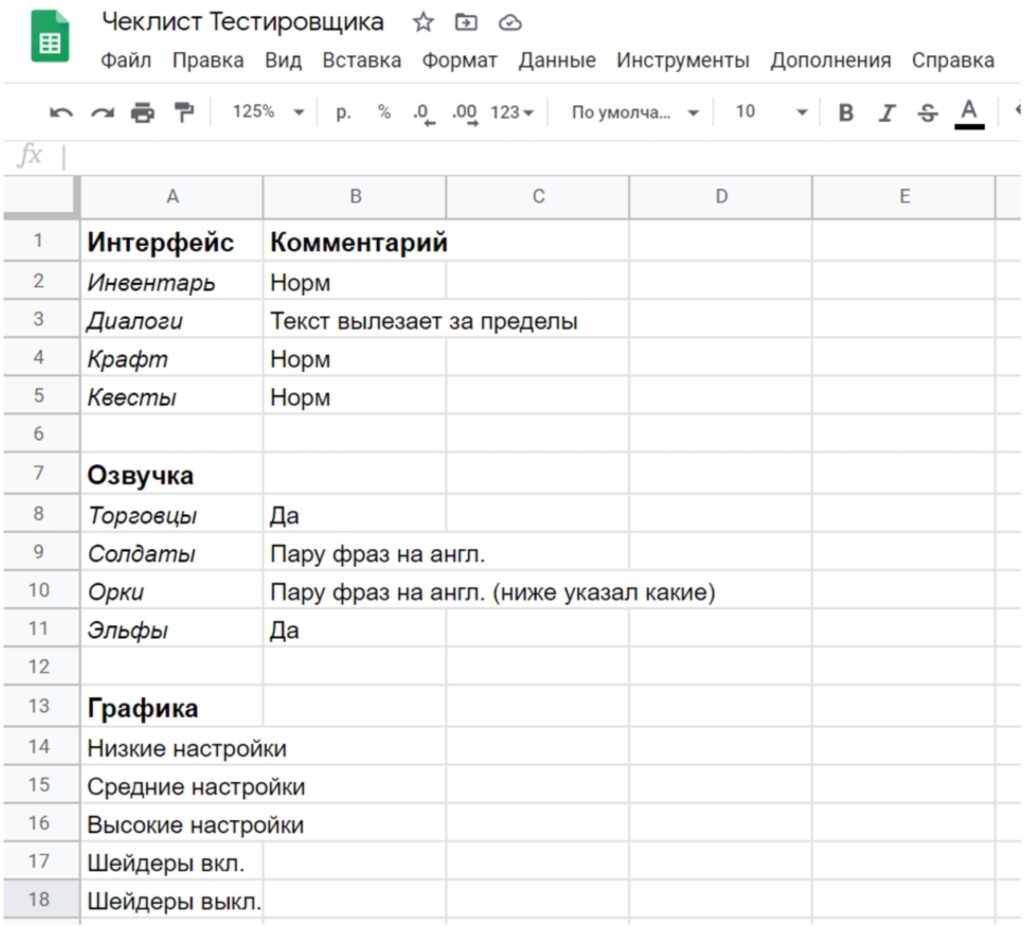Select column B header
This screenshot has height=926, width=1024.
[x=355, y=196]
